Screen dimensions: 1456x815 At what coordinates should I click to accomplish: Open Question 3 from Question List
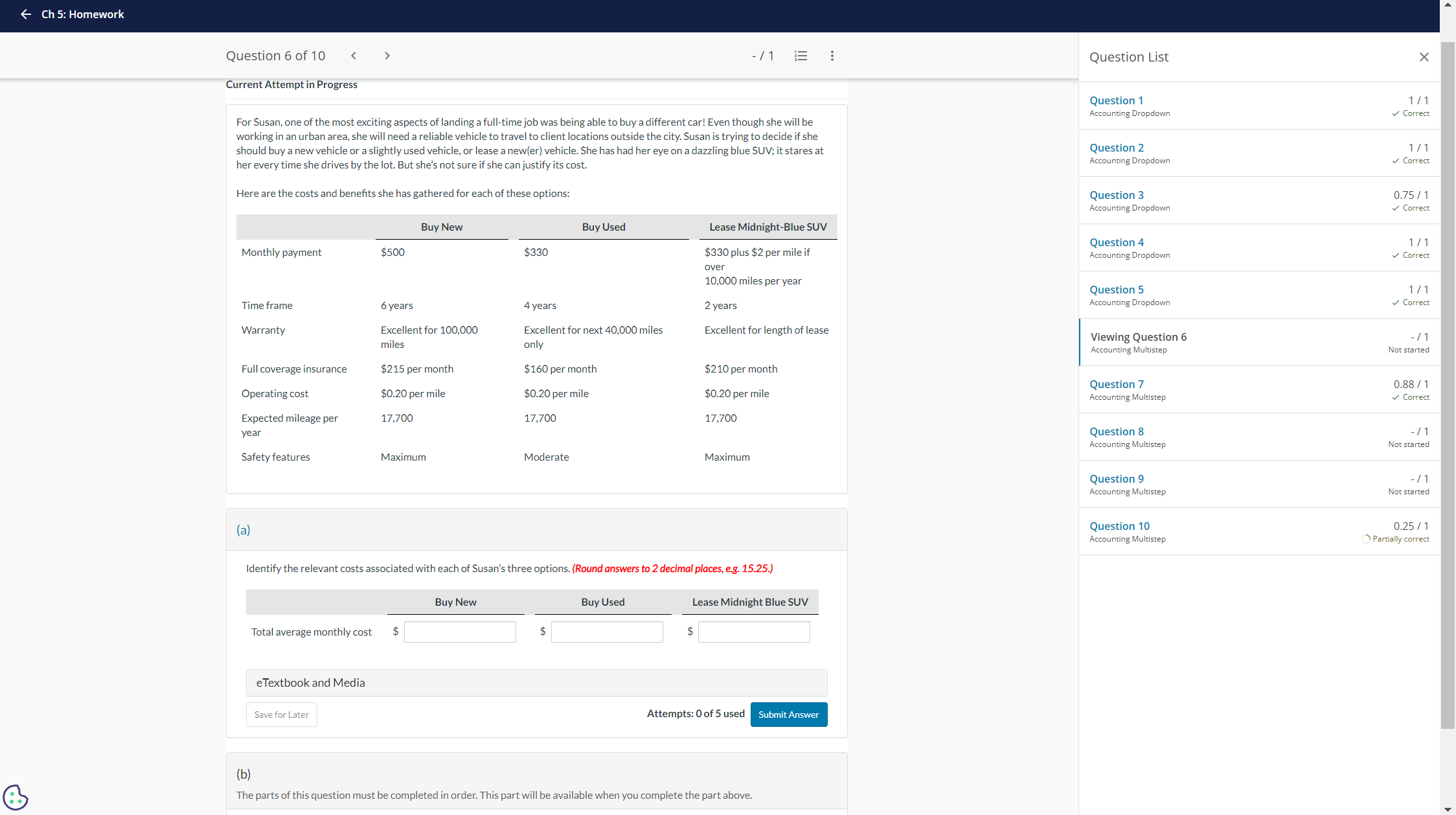pos(1116,195)
